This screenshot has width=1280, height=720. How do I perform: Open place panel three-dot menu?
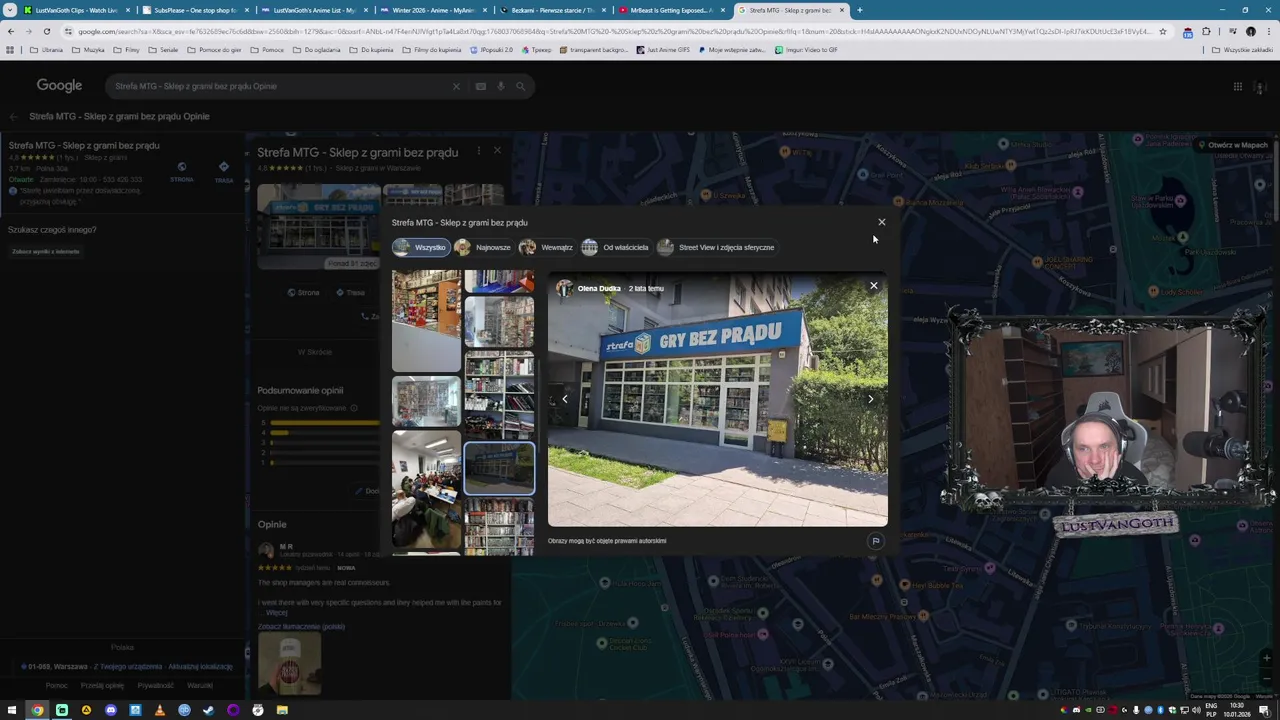[478, 151]
